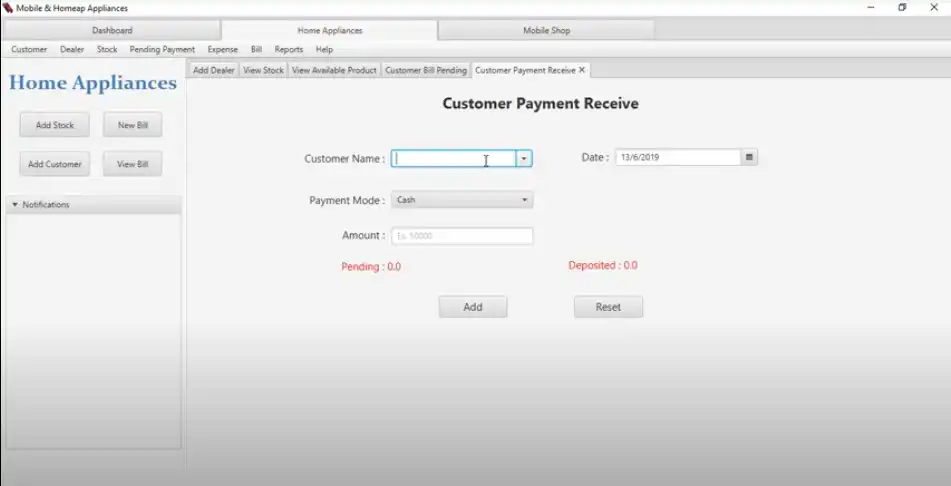
Task: Focus the Amount input field
Action: pyautogui.click(x=461, y=236)
